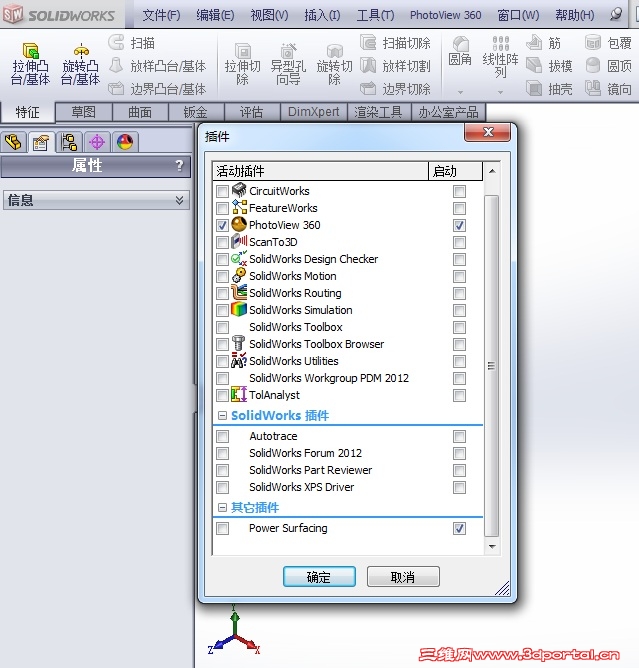Click the SolidWorks logo icon
This screenshot has height=668, width=639.
coord(13,14)
